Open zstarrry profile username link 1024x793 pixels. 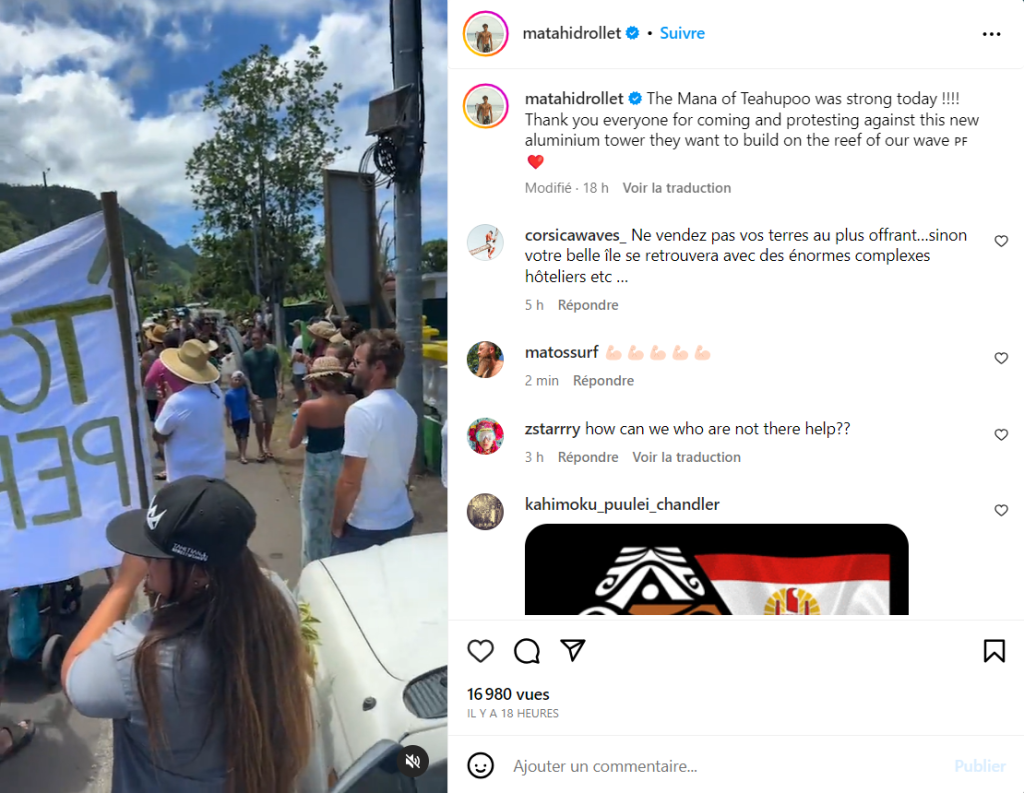(x=552, y=429)
